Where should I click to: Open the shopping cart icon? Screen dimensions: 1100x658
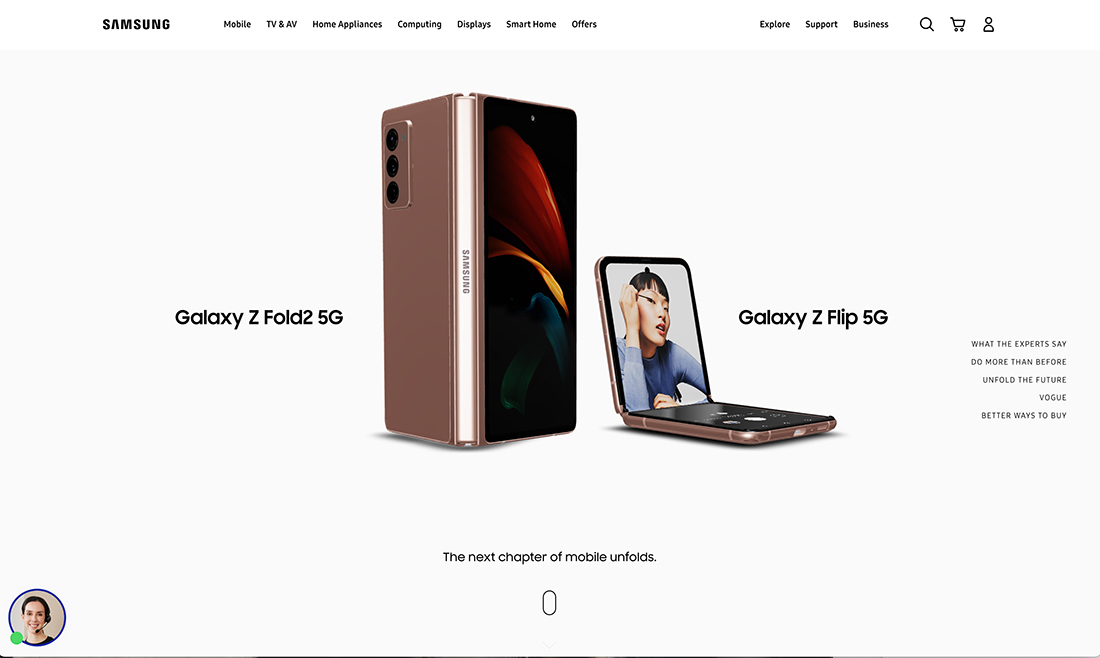coord(958,25)
